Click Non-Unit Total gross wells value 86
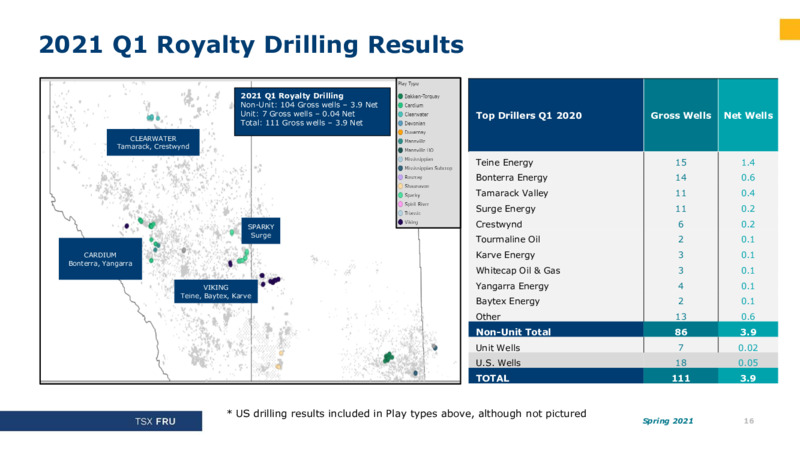 (681, 332)
